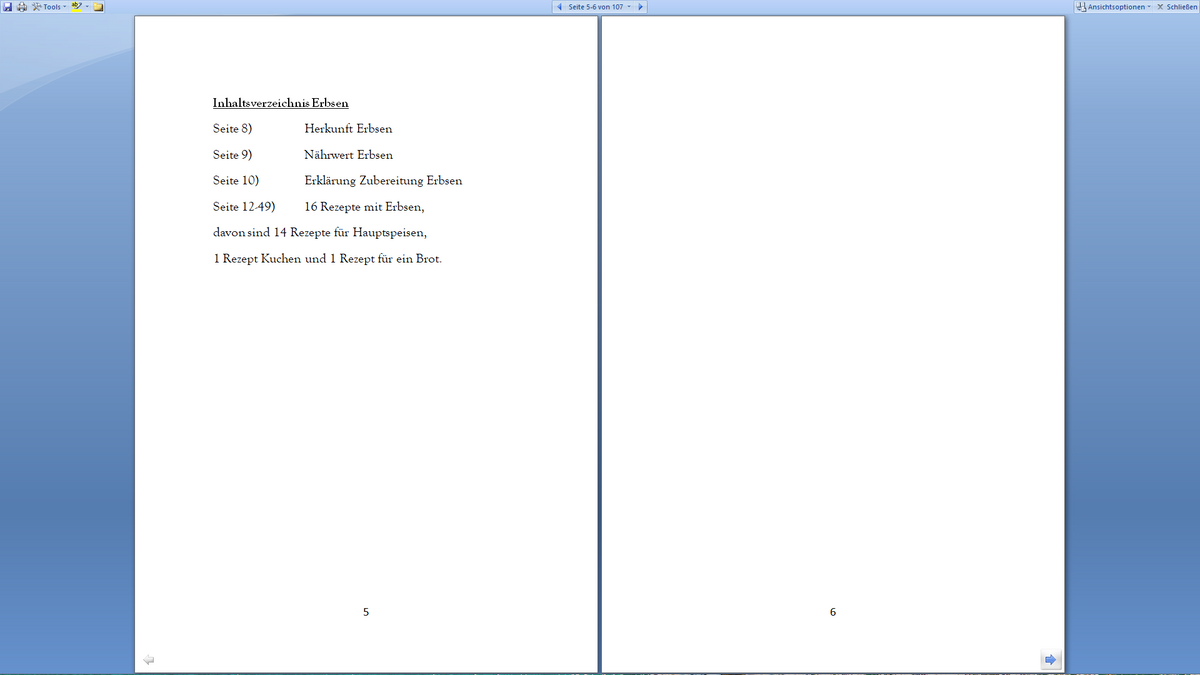1200x675 pixels.
Task: Open the 'Seite 5-6 von 107' page dropdown
Action: 599,7
